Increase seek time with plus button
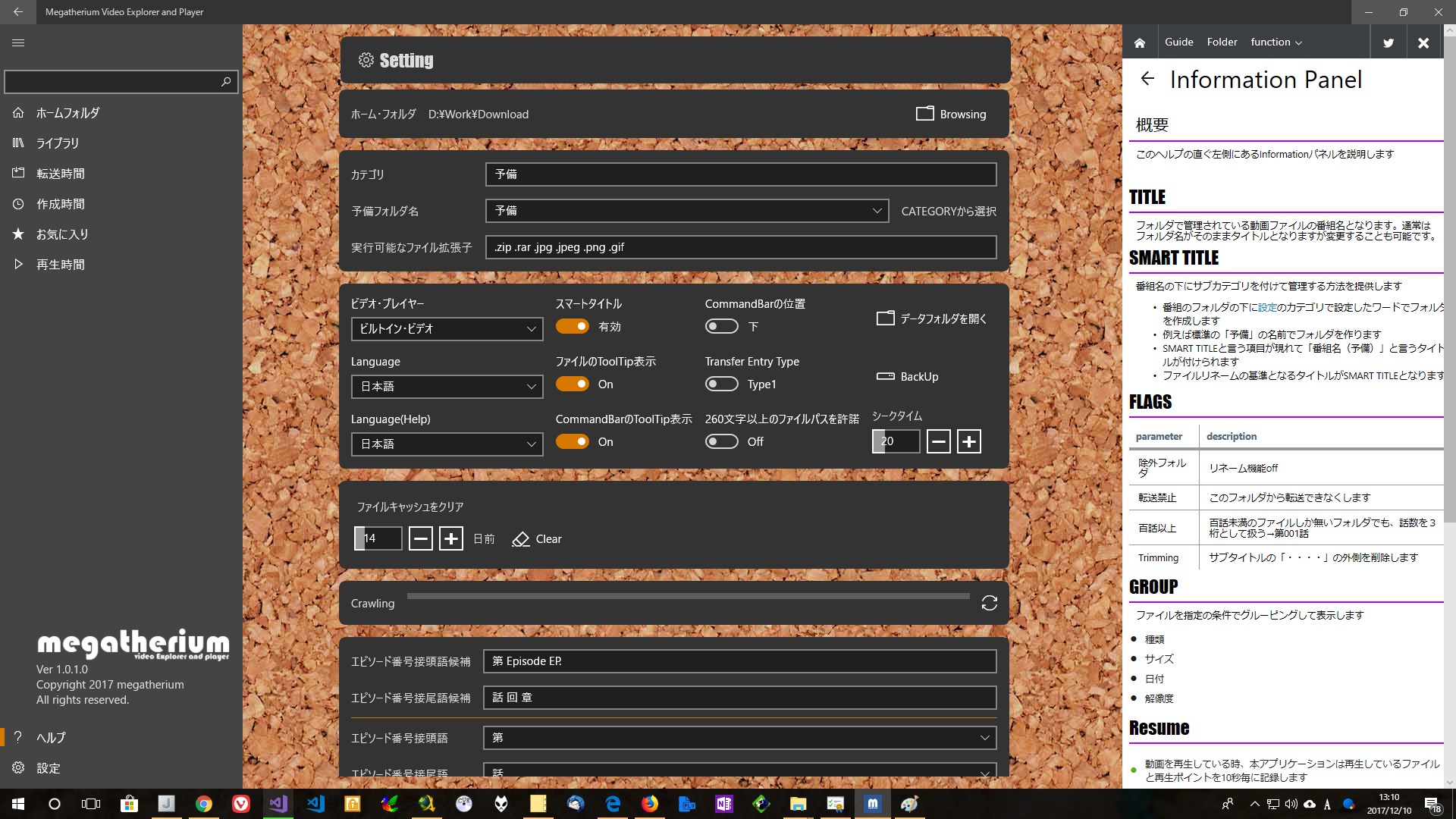This screenshot has height=819, width=1456. (x=968, y=441)
